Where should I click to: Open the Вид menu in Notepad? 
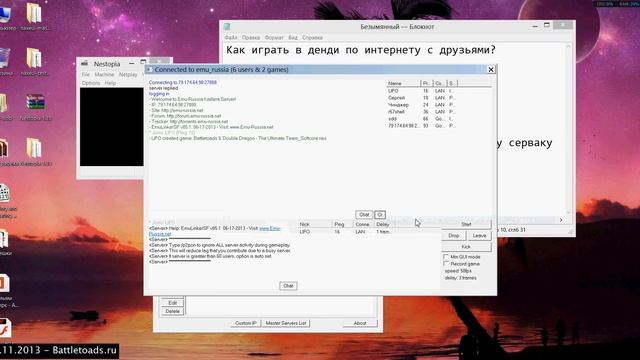click(x=293, y=38)
